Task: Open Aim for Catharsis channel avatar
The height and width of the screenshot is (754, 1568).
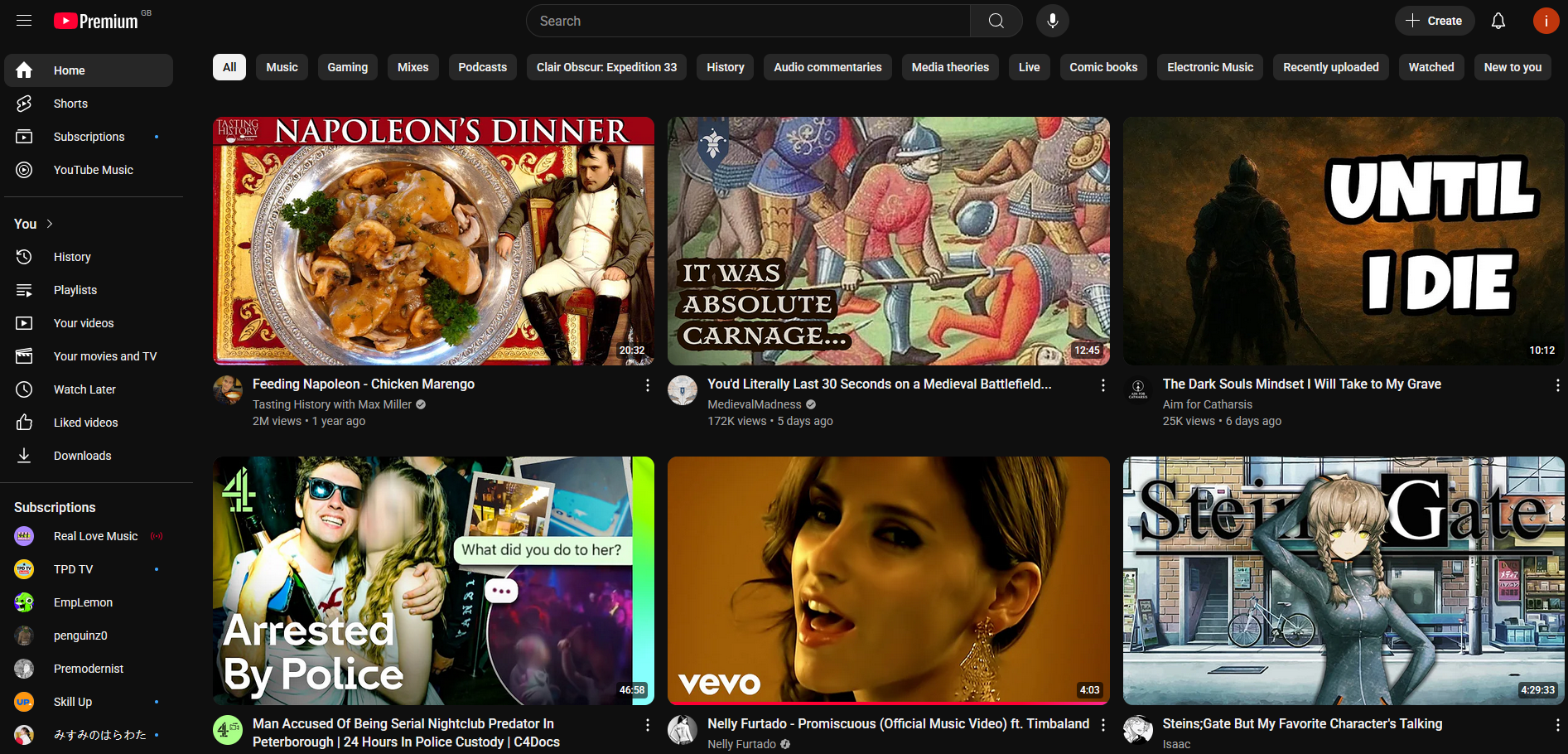Action: 1138,390
